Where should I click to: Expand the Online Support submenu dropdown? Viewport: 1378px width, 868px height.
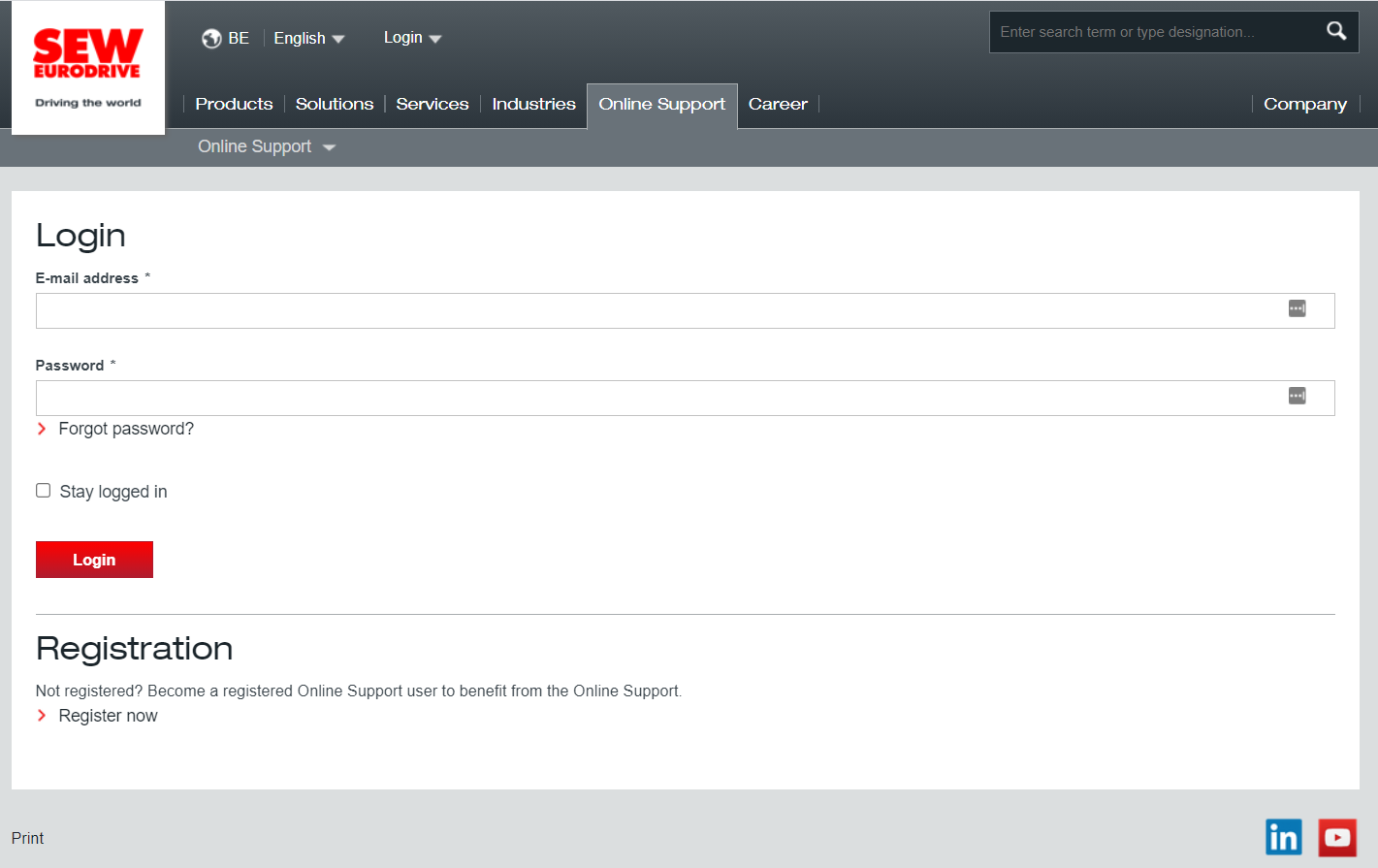point(267,146)
